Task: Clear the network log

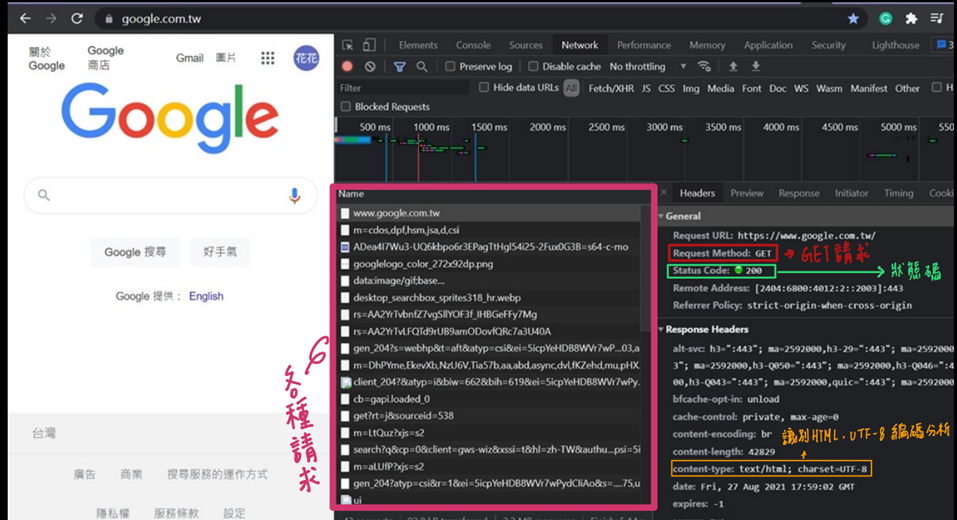Action: coord(370,67)
